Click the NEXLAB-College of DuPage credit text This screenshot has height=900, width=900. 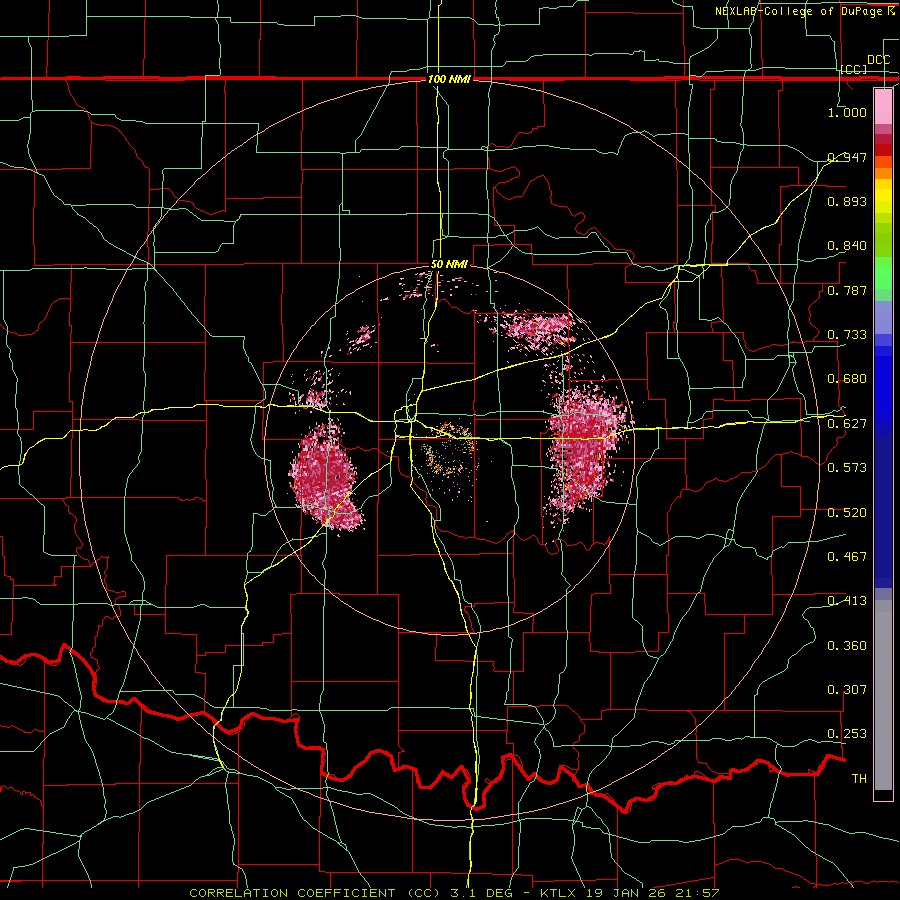(800, 11)
